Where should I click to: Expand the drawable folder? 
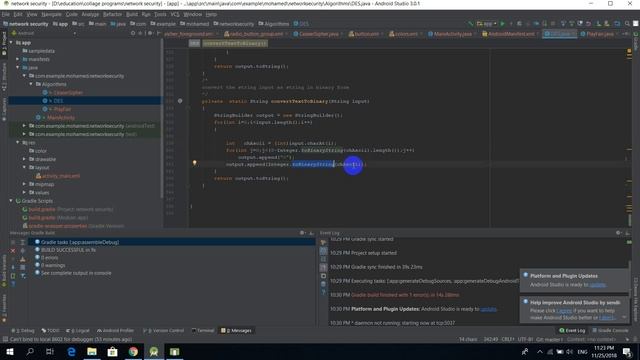coord(24,159)
